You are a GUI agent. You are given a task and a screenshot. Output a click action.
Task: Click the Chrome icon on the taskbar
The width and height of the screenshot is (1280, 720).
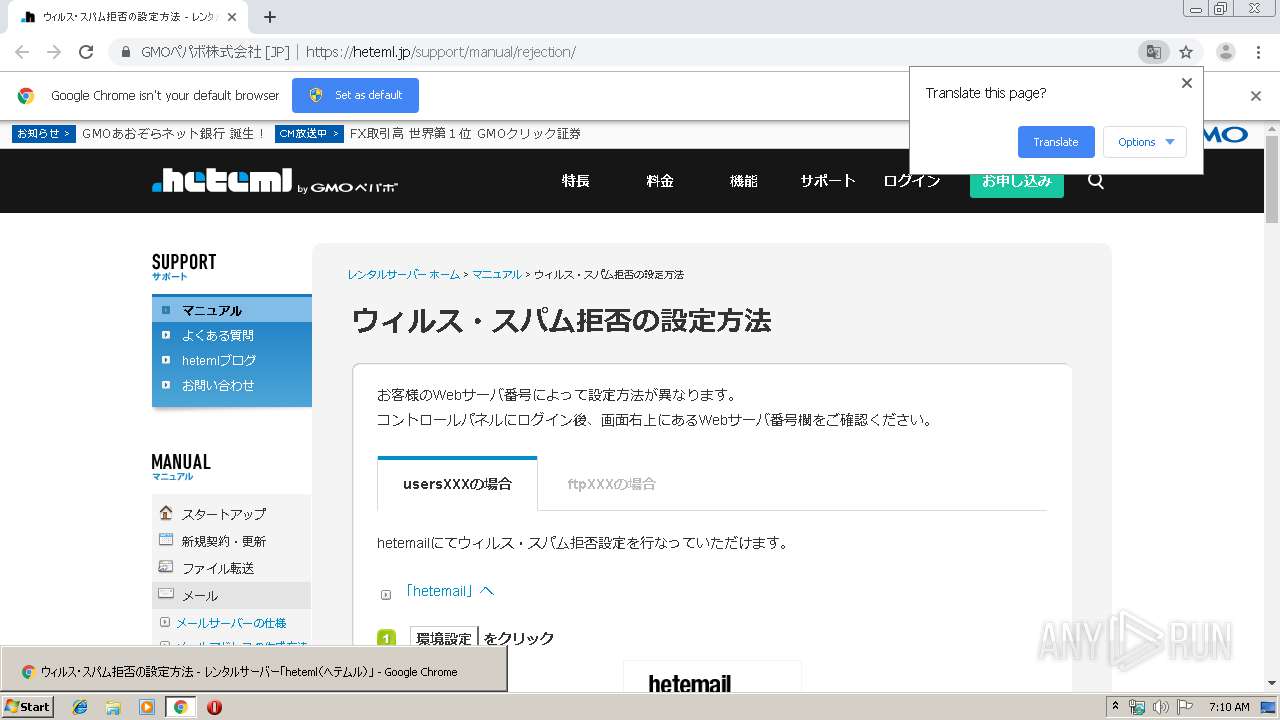pyautogui.click(x=180, y=707)
